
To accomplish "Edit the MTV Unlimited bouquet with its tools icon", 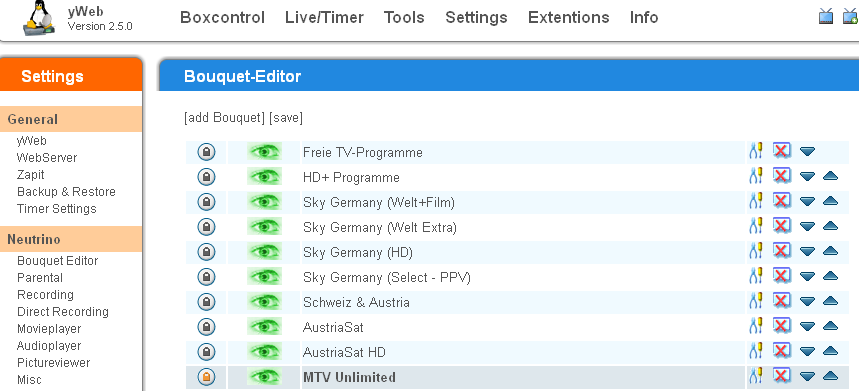I will pyautogui.click(x=756, y=377).
